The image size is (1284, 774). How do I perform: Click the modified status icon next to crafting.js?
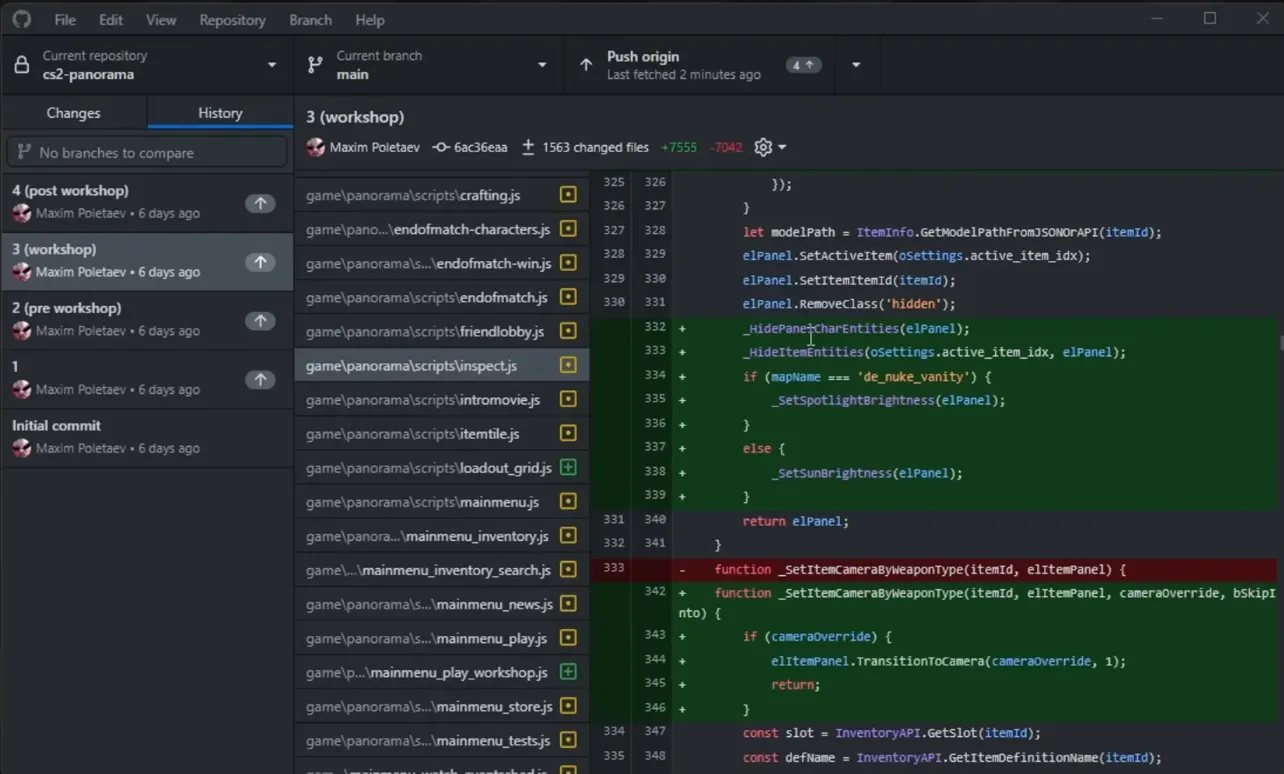pos(568,195)
